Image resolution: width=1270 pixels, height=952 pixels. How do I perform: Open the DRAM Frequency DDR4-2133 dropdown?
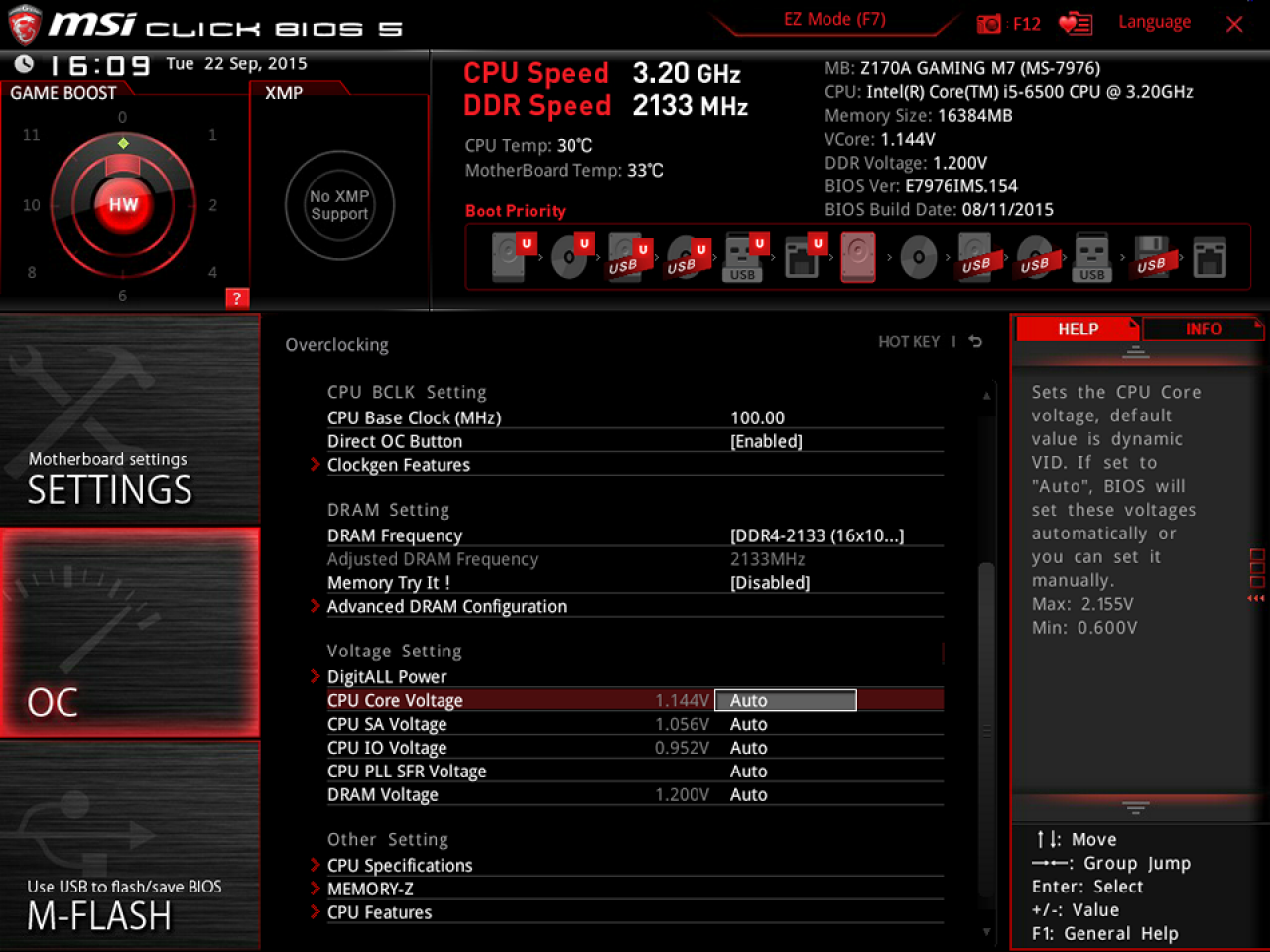[x=817, y=535]
